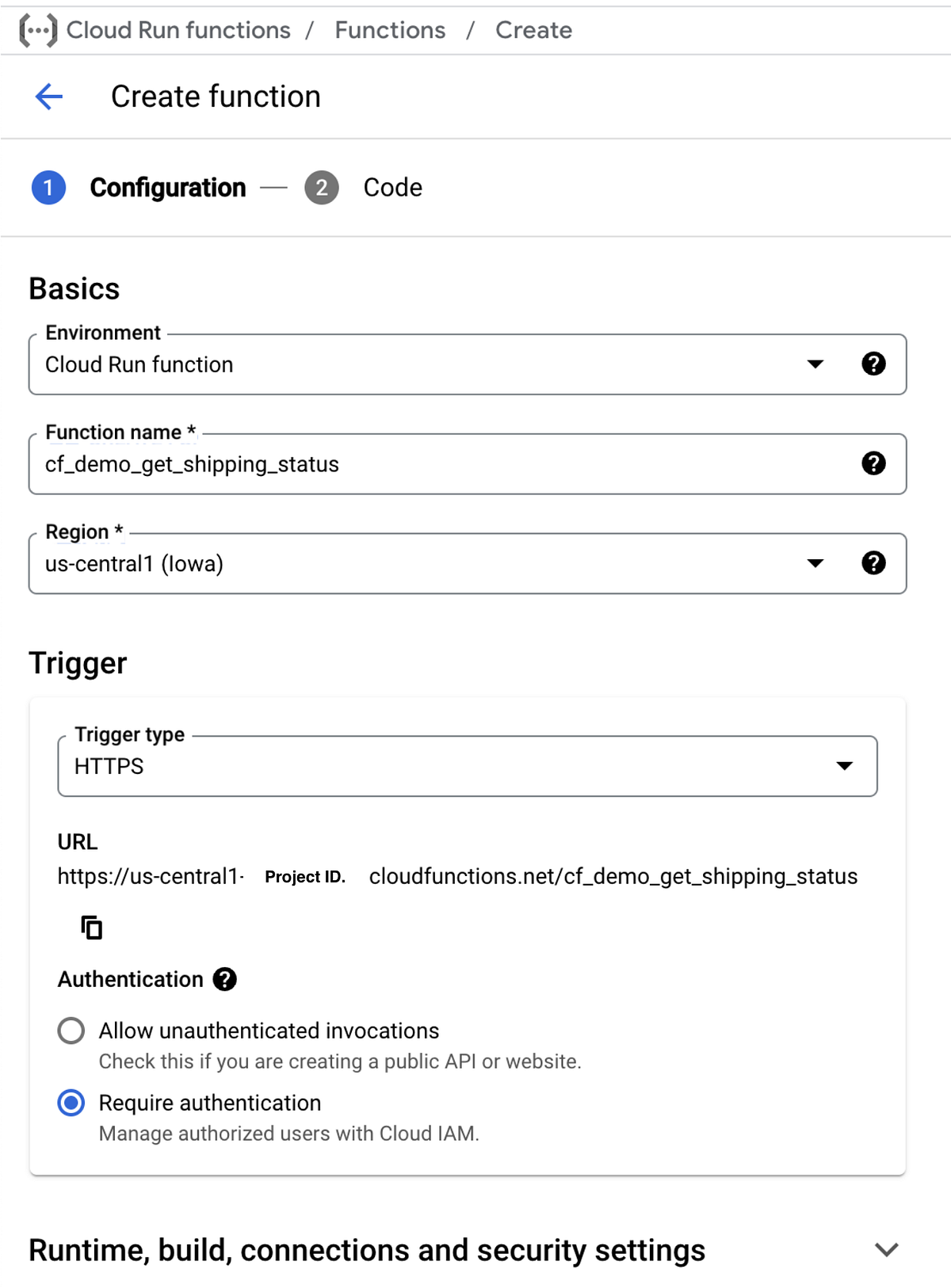Viewport: 951px width, 1288px height.
Task: Copy the trigger URL to clipboard
Action: pyautogui.click(x=92, y=928)
